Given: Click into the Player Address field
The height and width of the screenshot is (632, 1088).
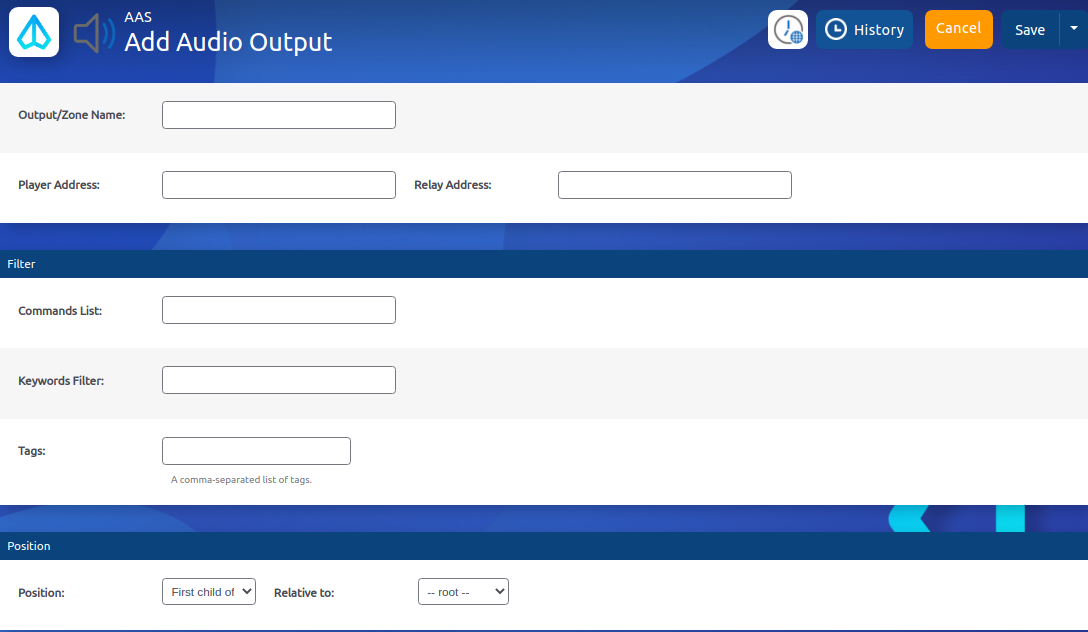Looking at the screenshot, I should click(x=278, y=185).
